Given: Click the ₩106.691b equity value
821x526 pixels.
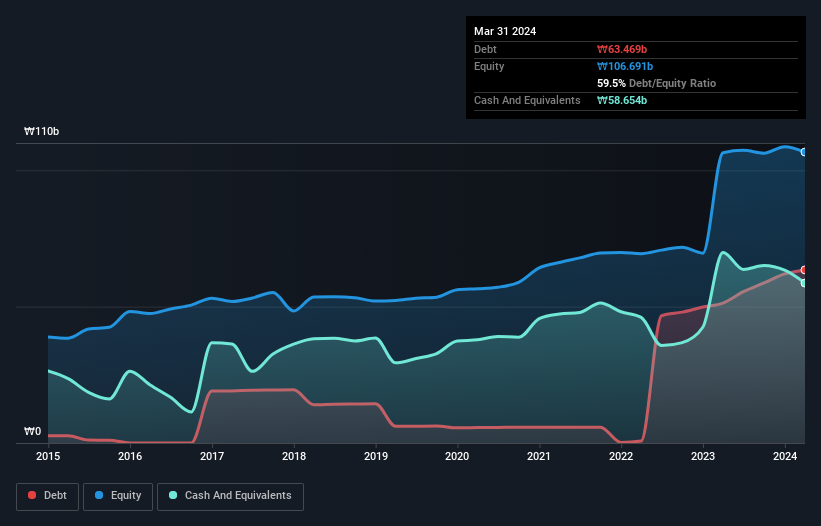Looking at the screenshot, I should (625, 66).
